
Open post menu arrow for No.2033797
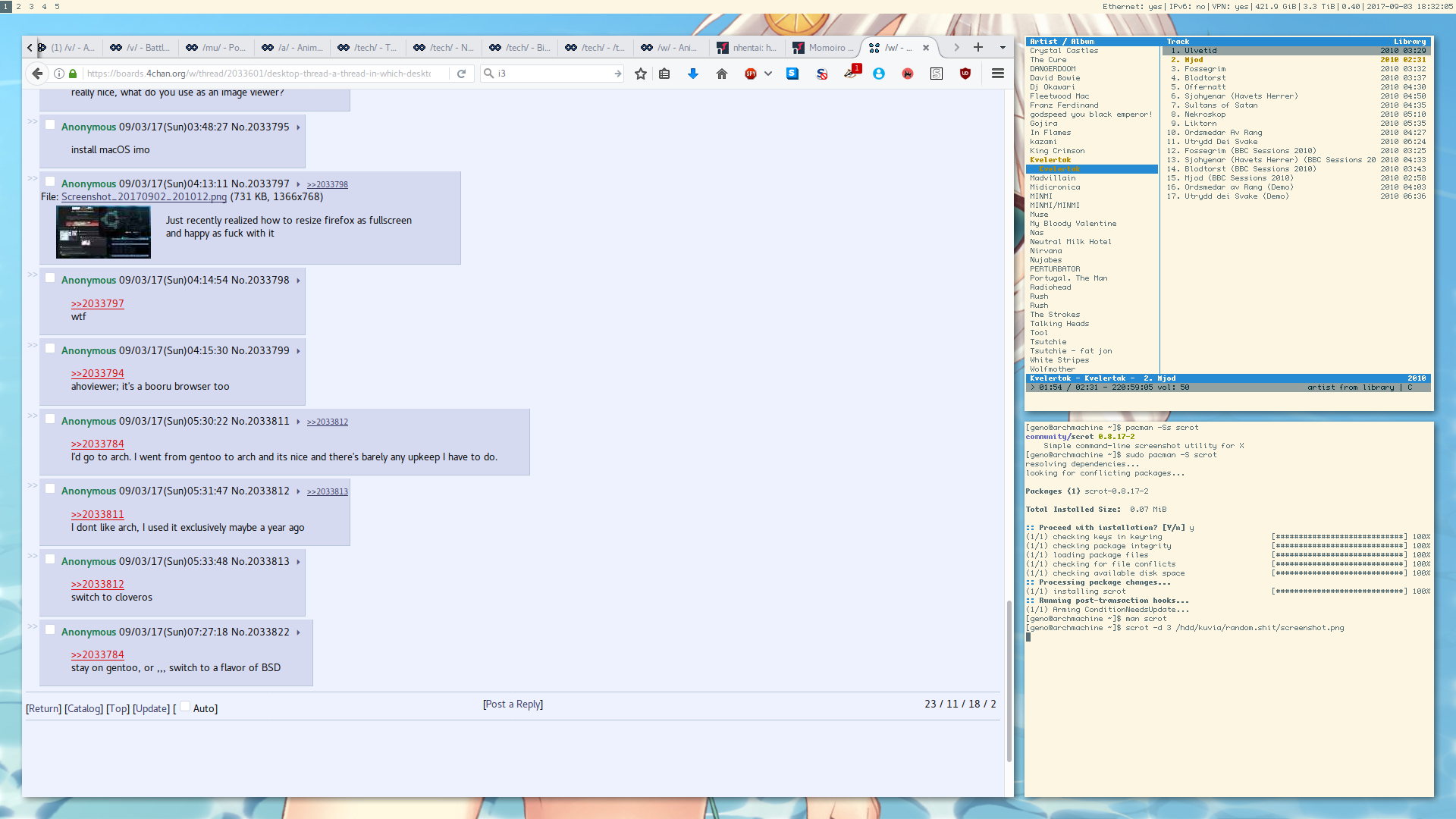(298, 184)
